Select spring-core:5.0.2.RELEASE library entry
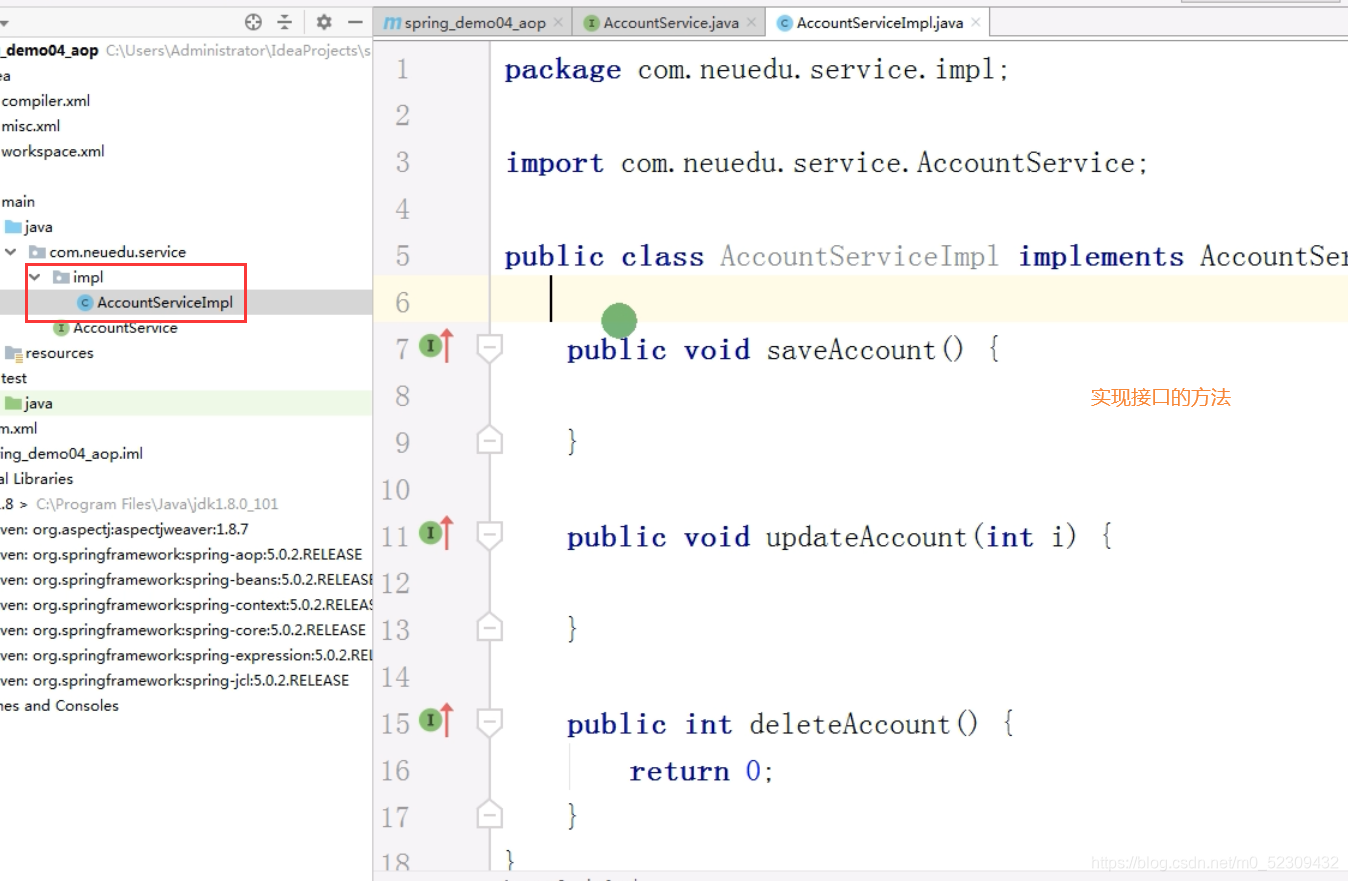The width and height of the screenshot is (1348, 881). tap(183, 630)
